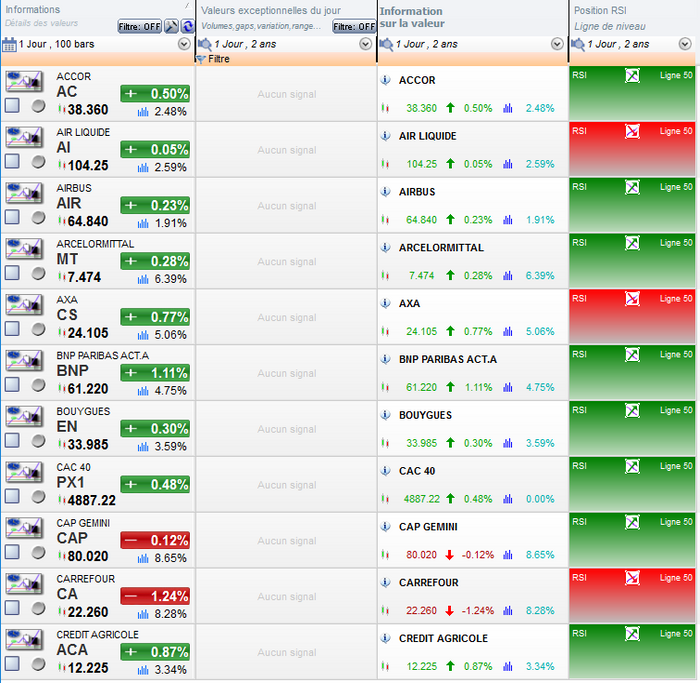Click the Filtre funnel row label
This screenshot has height=683, width=700.
[x=213, y=59]
